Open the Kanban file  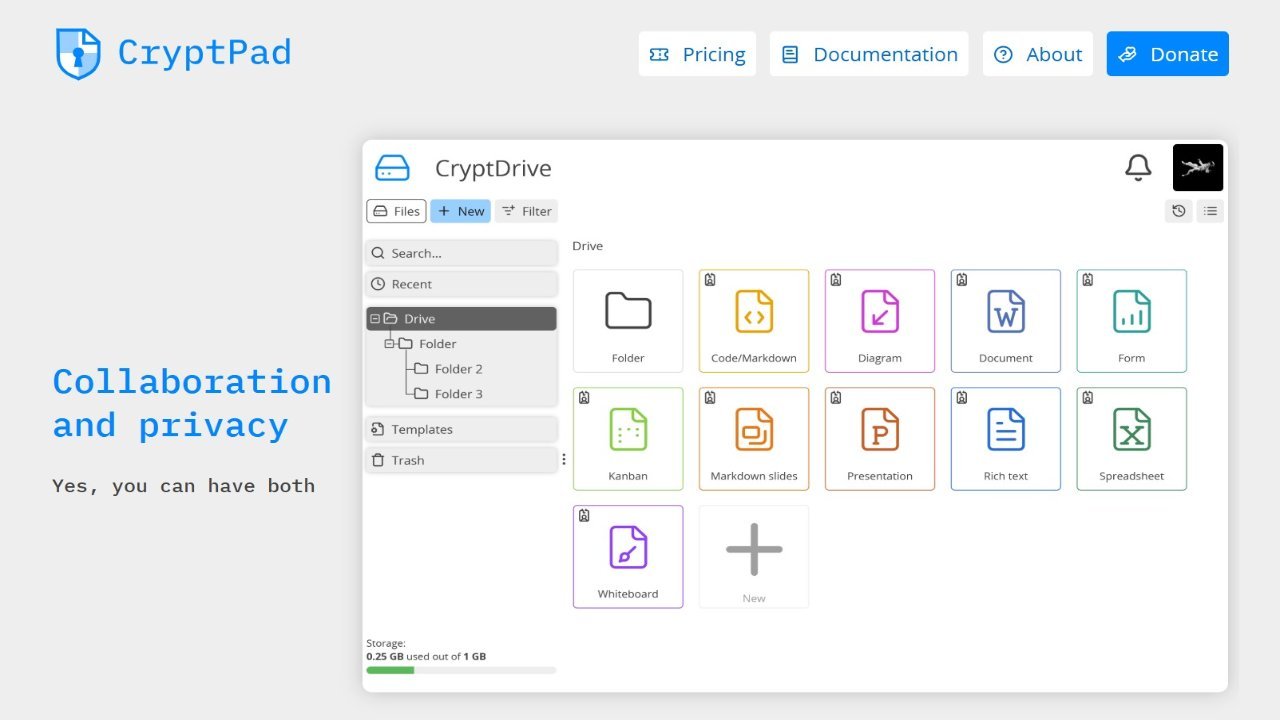[x=628, y=439]
